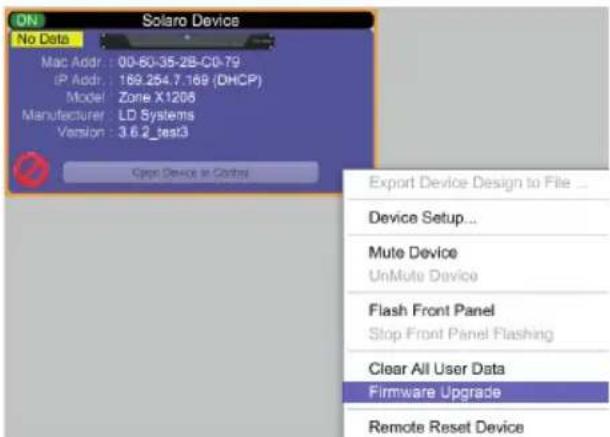Click the Open Device in Control button
The width and height of the screenshot is (610, 437).
tap(191, 172)
